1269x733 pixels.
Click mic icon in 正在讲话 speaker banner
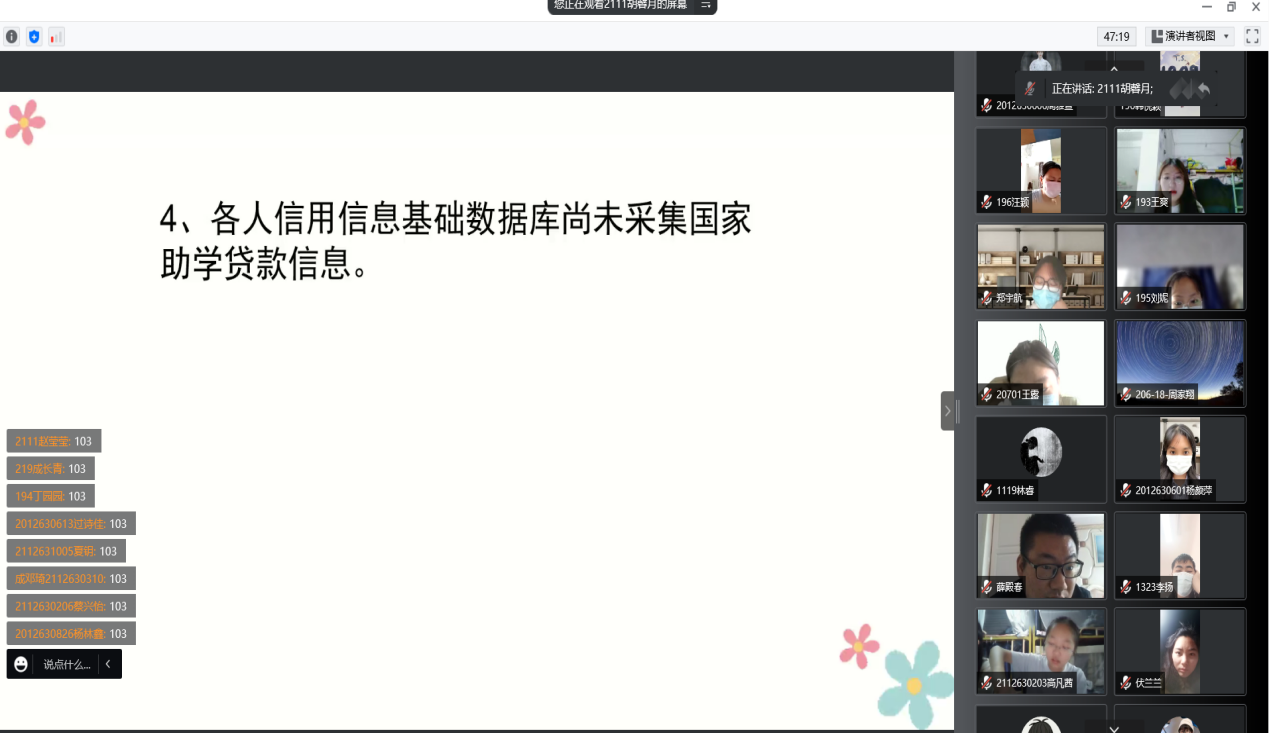coord(1031,89)
